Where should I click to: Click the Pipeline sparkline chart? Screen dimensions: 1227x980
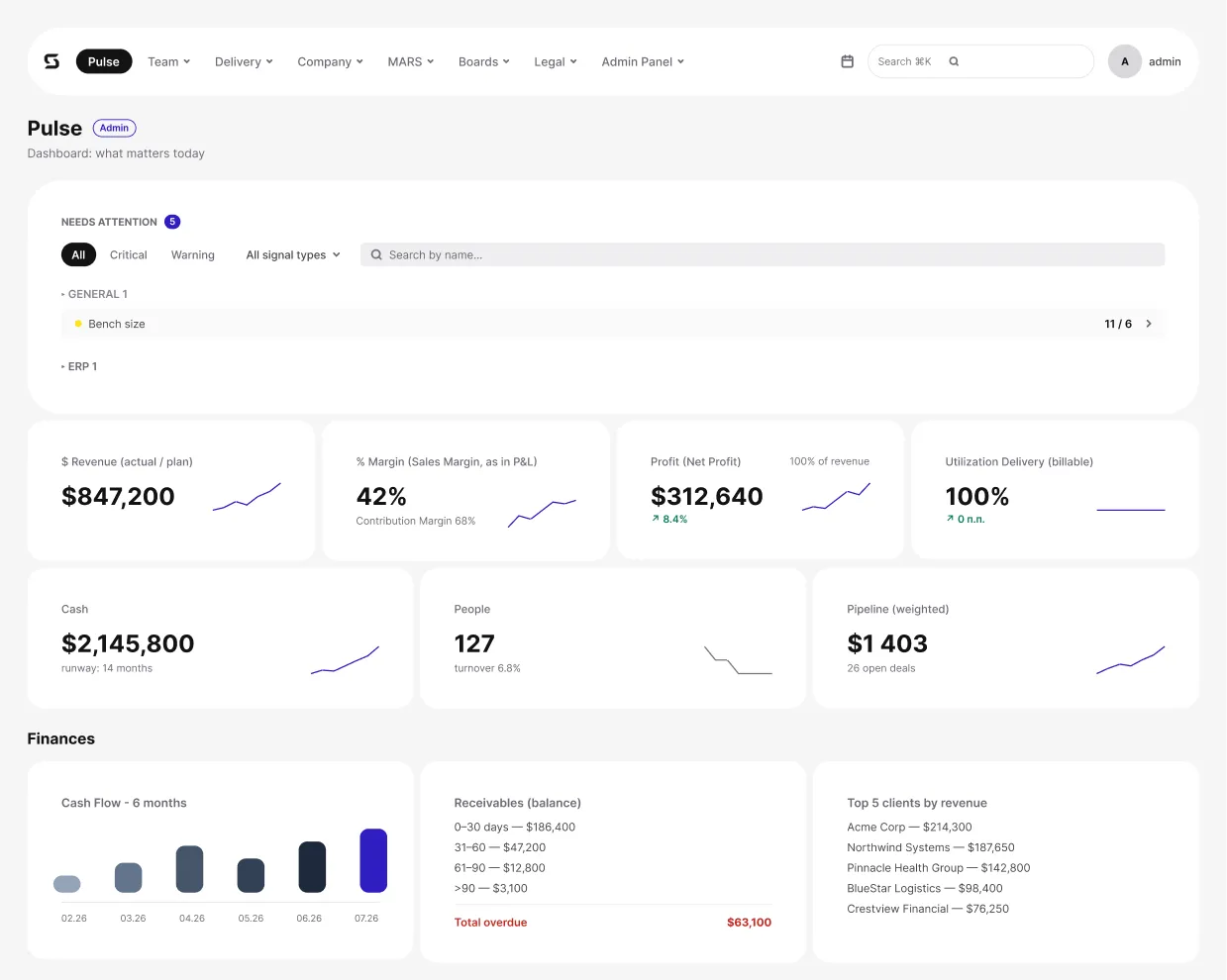pos(1130,660)
